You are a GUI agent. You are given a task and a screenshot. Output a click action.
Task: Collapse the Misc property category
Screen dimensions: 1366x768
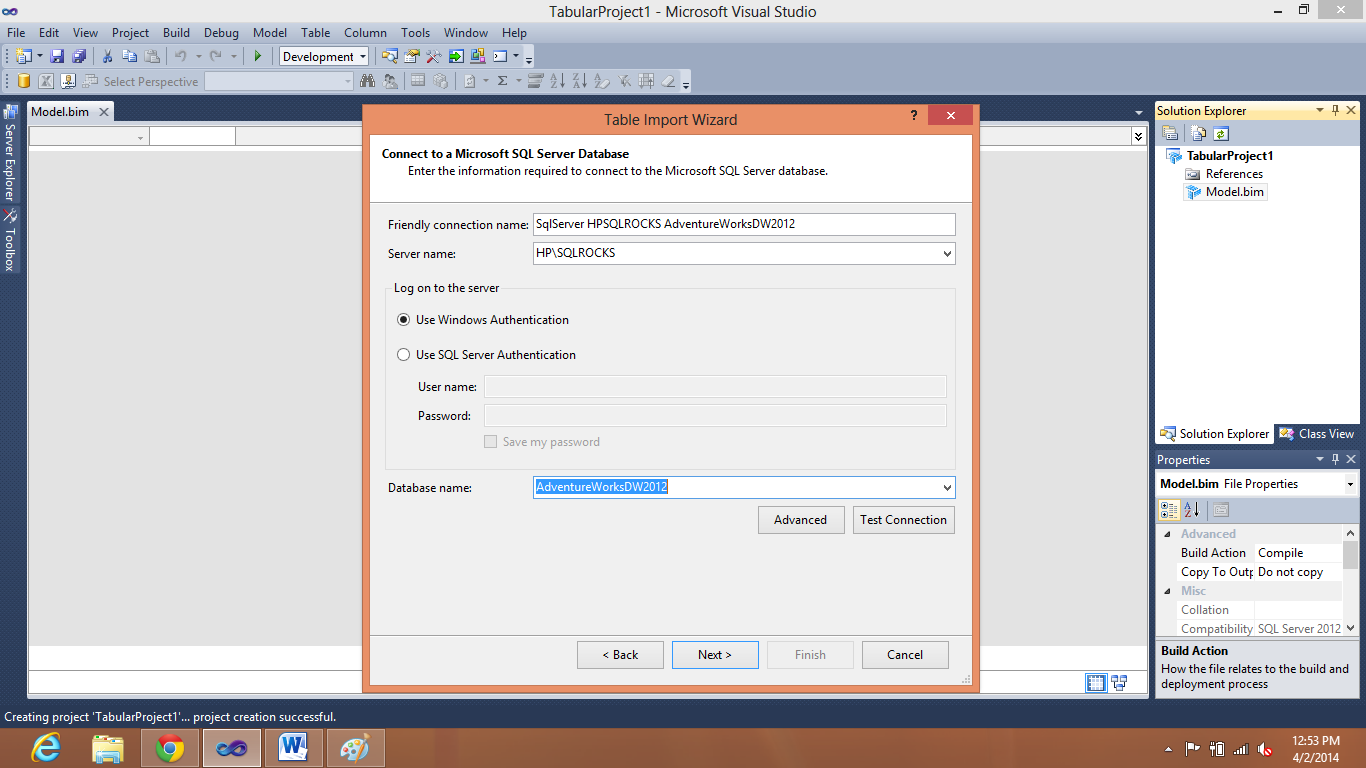pyautogui.click(x=1167, y=591)
